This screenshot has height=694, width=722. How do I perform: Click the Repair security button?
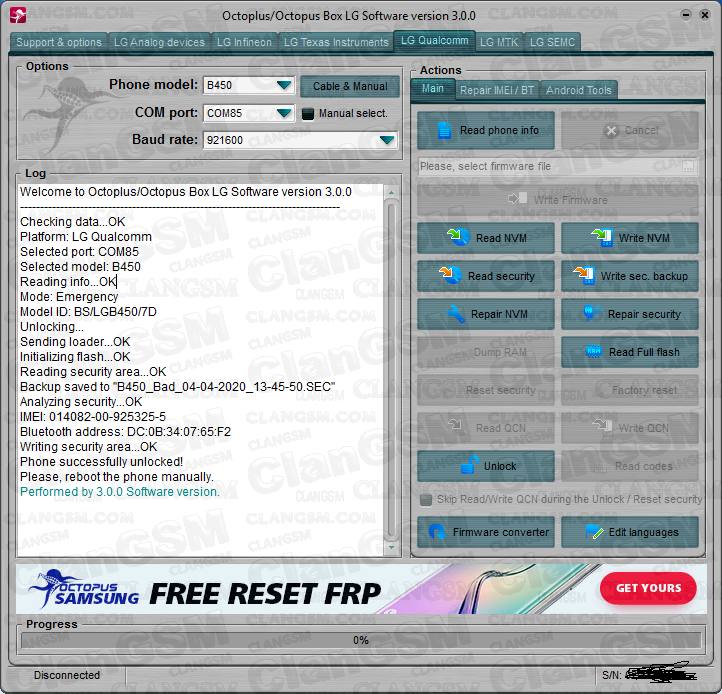(x=630, y=314)
